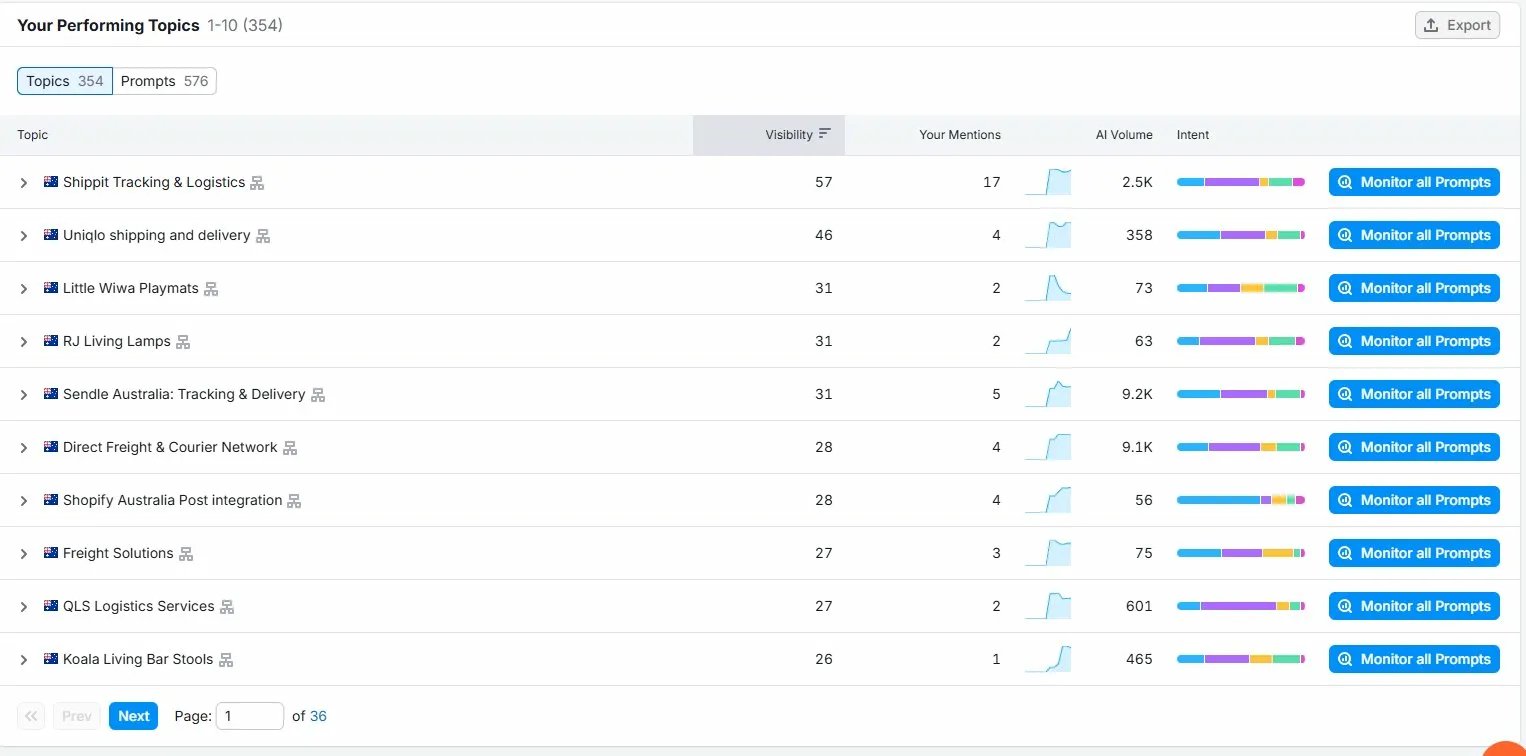1526x756 pixels.
Task: Open mentions sparkline for Koala Living Bar Stools
Action: pyautogui.click(x=1048, y=659)
